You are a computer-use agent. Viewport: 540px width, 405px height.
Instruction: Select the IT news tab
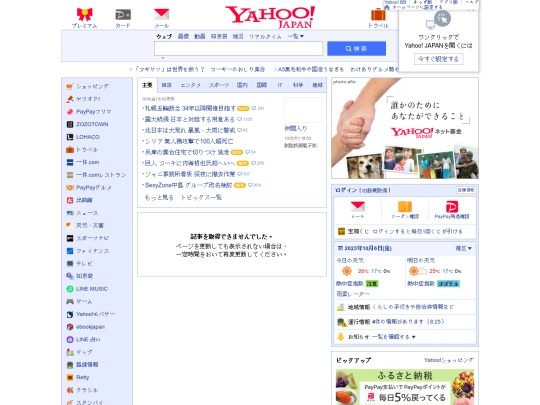point(280,85)
